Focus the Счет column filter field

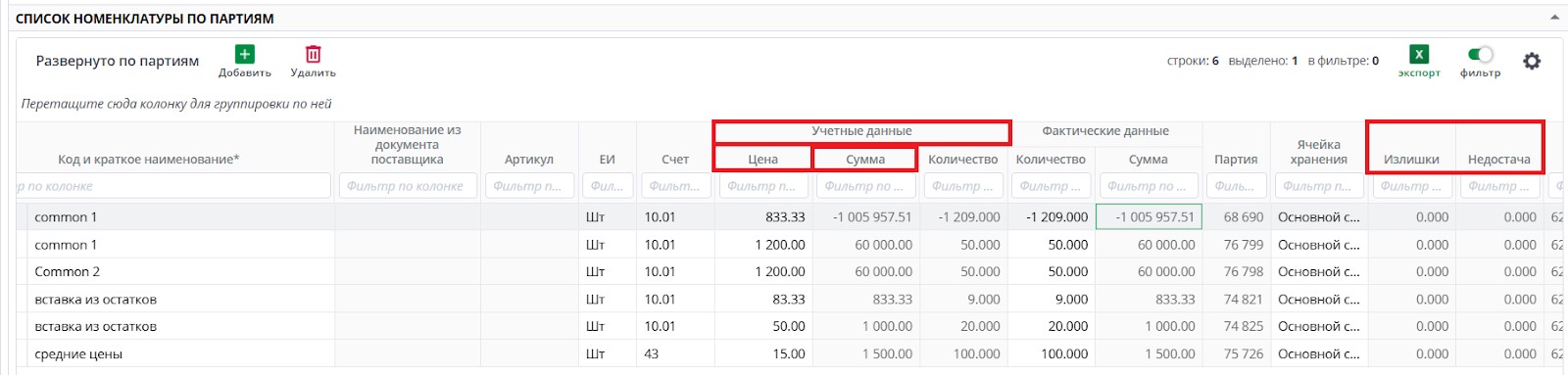(675, 186)
